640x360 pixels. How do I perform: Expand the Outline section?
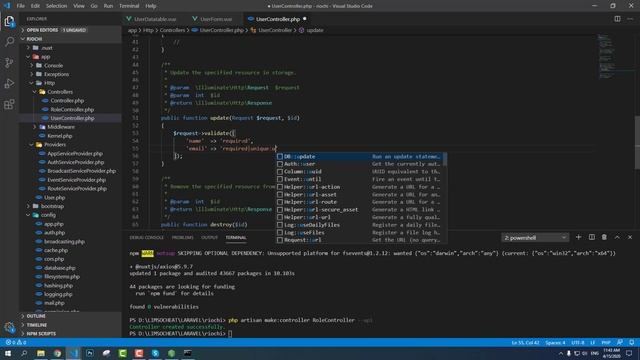point(70,316)
